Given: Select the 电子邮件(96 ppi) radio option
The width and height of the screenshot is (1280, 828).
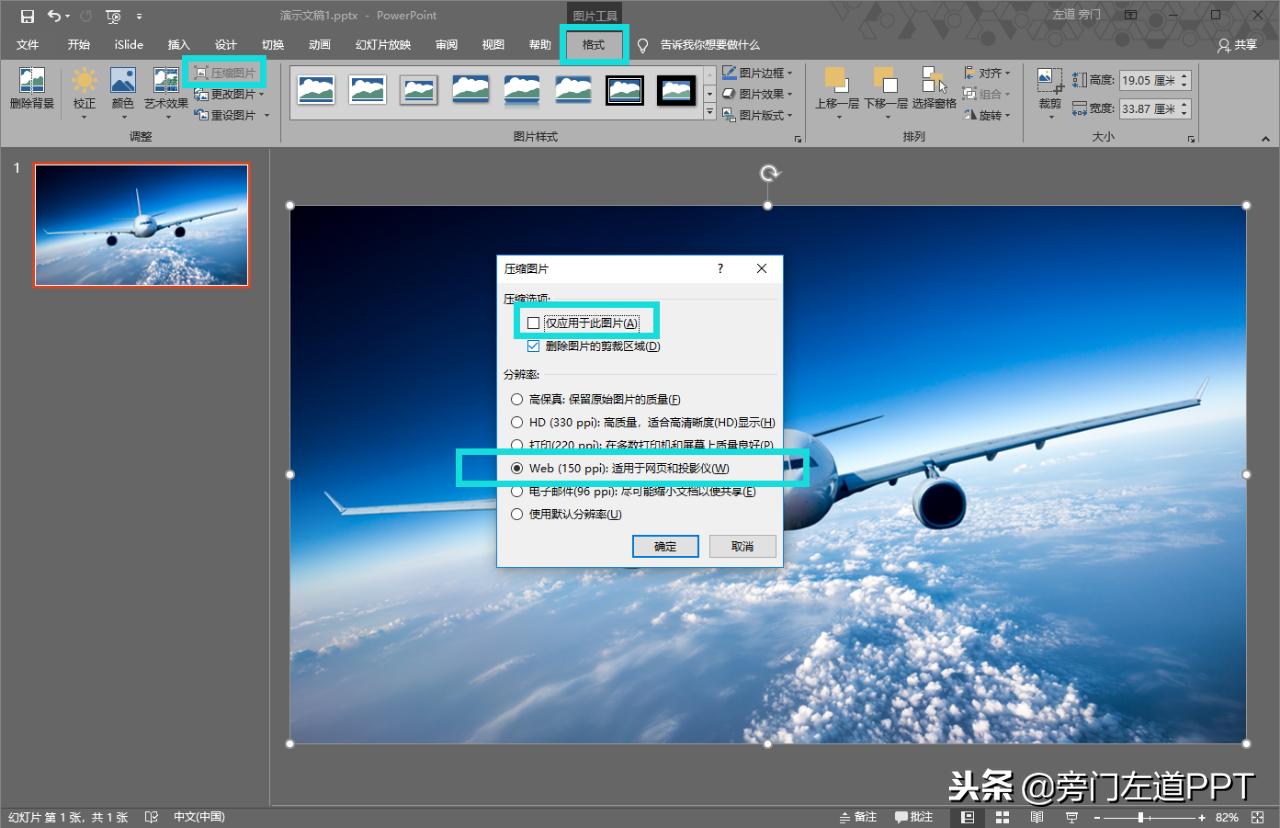Looking at the screenshot, I should (x=517, y=491).
